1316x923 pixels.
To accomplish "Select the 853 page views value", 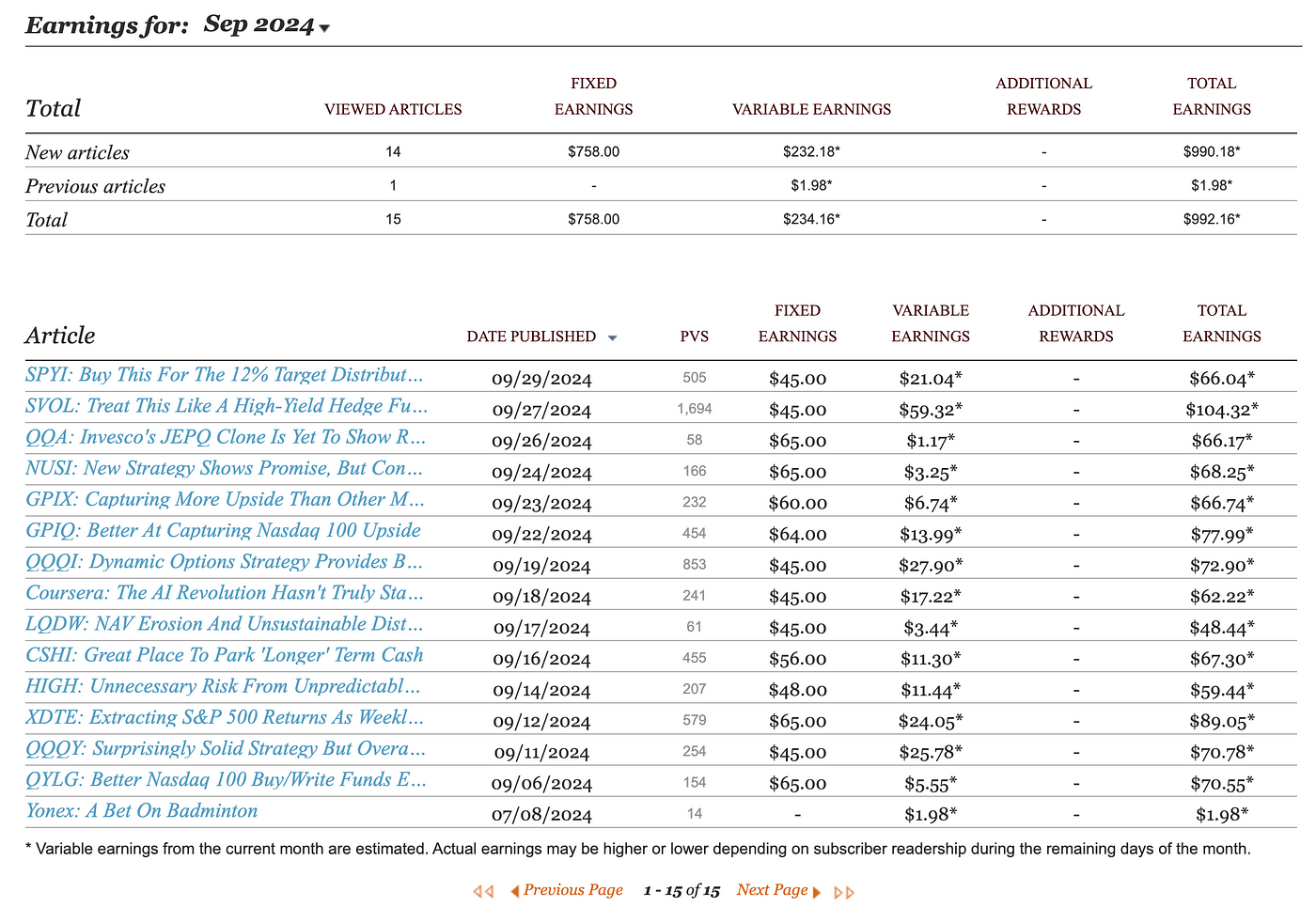I will pos(695,564).
